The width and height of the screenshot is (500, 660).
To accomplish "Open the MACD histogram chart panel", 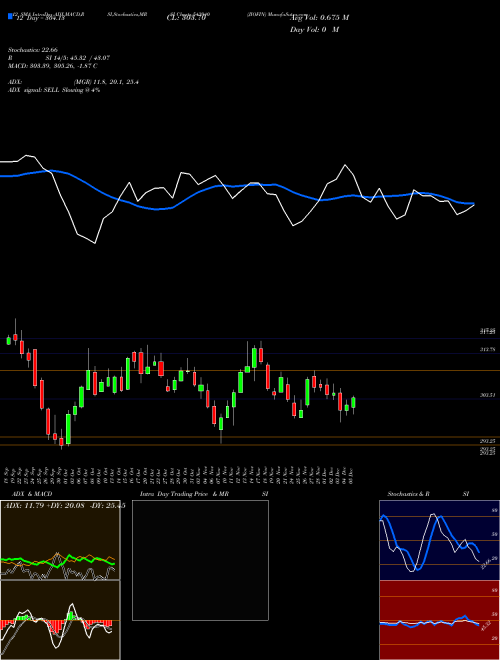I will [60, 620].
